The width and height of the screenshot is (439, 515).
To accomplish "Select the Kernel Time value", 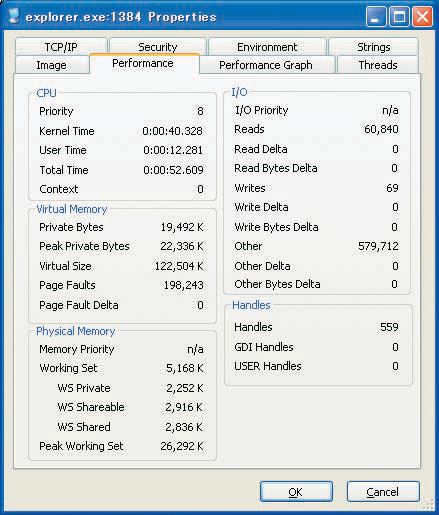I will tap(172, 131).
